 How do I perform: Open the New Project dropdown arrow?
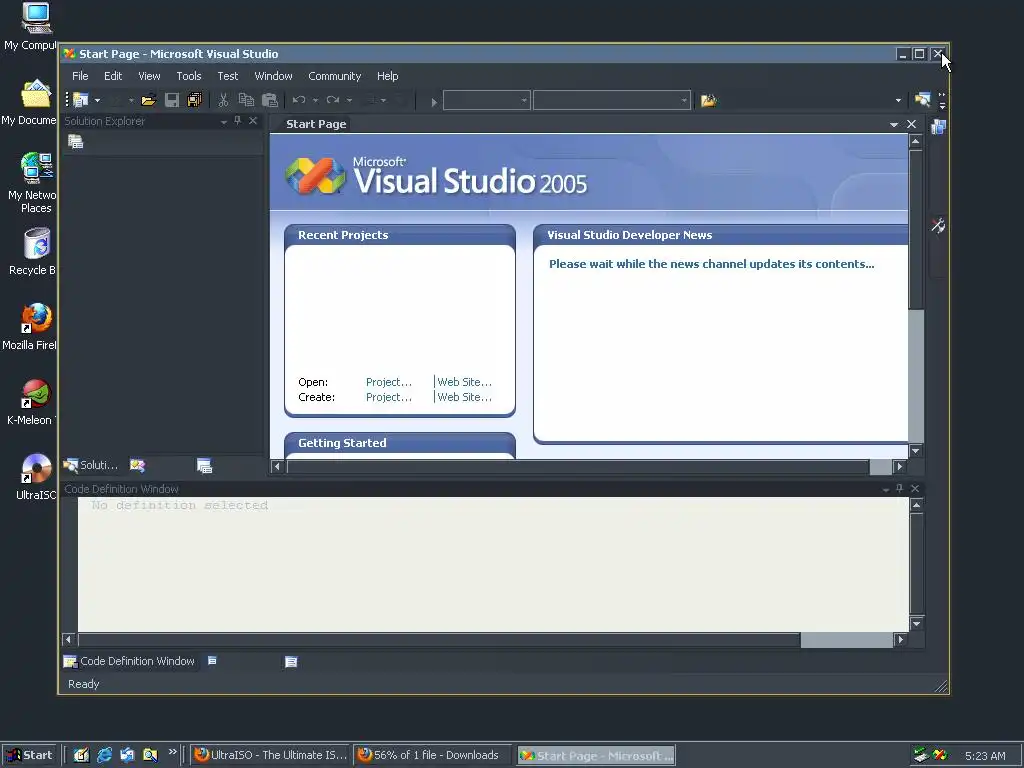pos(97,101)
